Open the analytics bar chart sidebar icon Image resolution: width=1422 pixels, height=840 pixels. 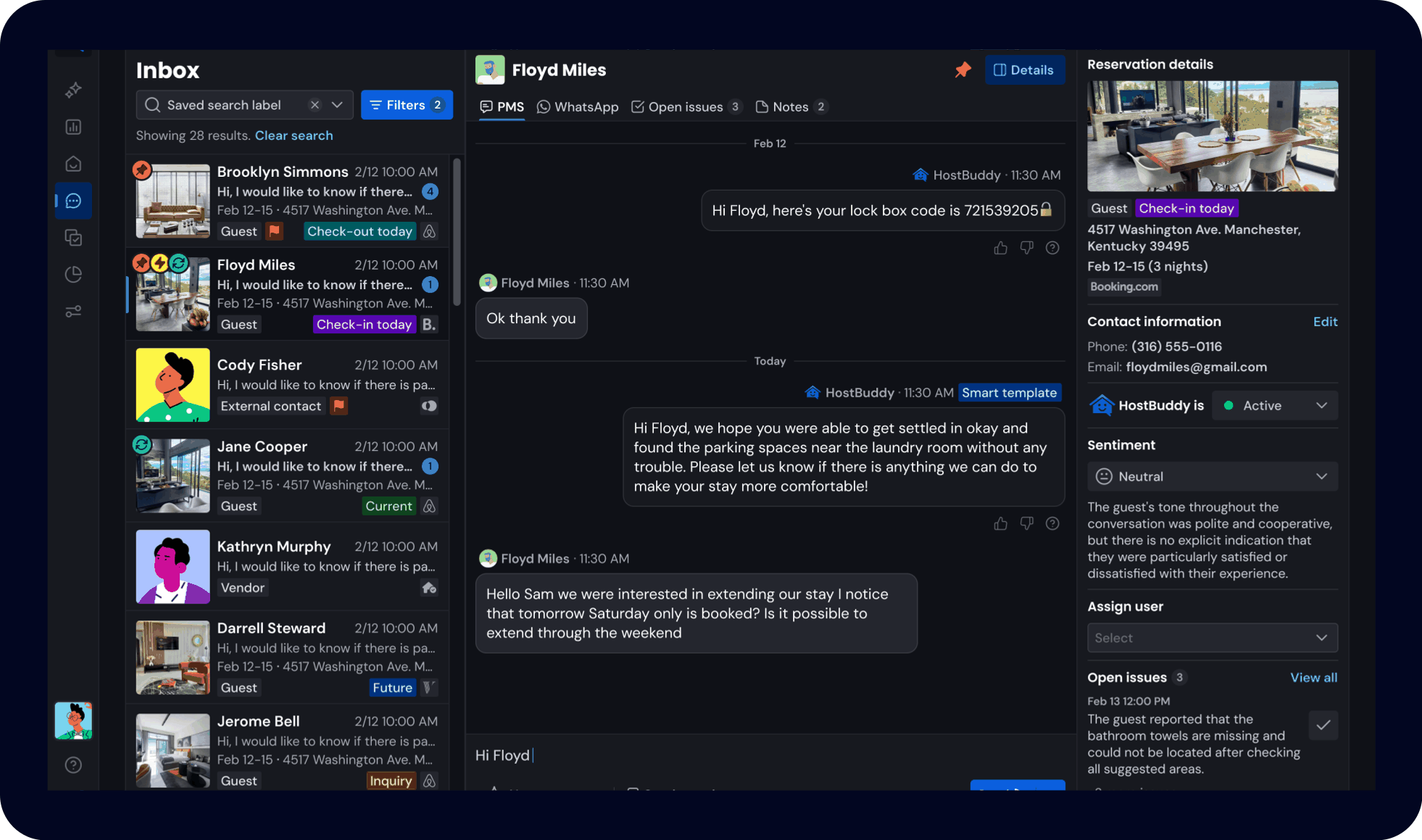point(73,127)
